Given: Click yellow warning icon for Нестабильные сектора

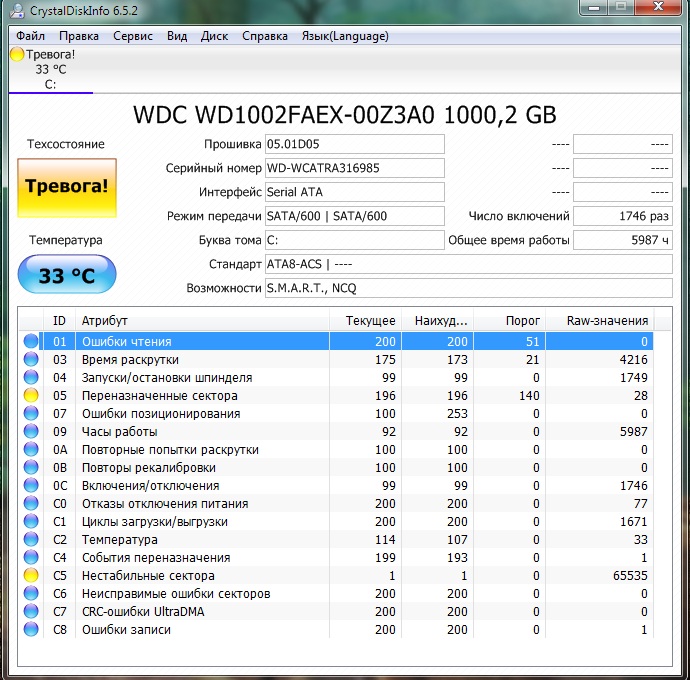Looking at the screenshot, I should pyautogui.click(x=31, y=576).
